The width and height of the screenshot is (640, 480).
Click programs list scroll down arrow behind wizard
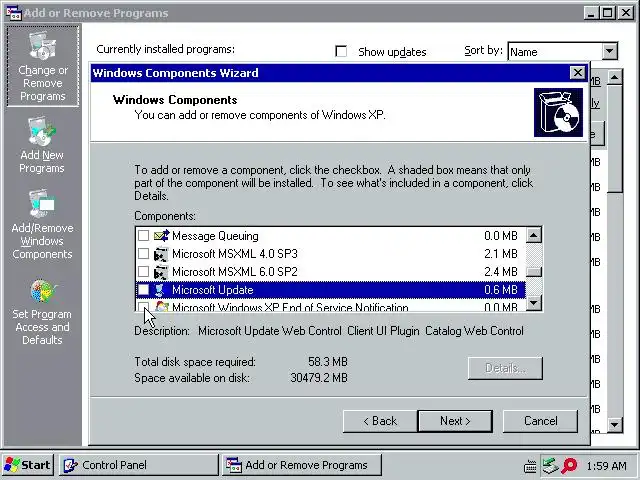click(x=615, y=424)
